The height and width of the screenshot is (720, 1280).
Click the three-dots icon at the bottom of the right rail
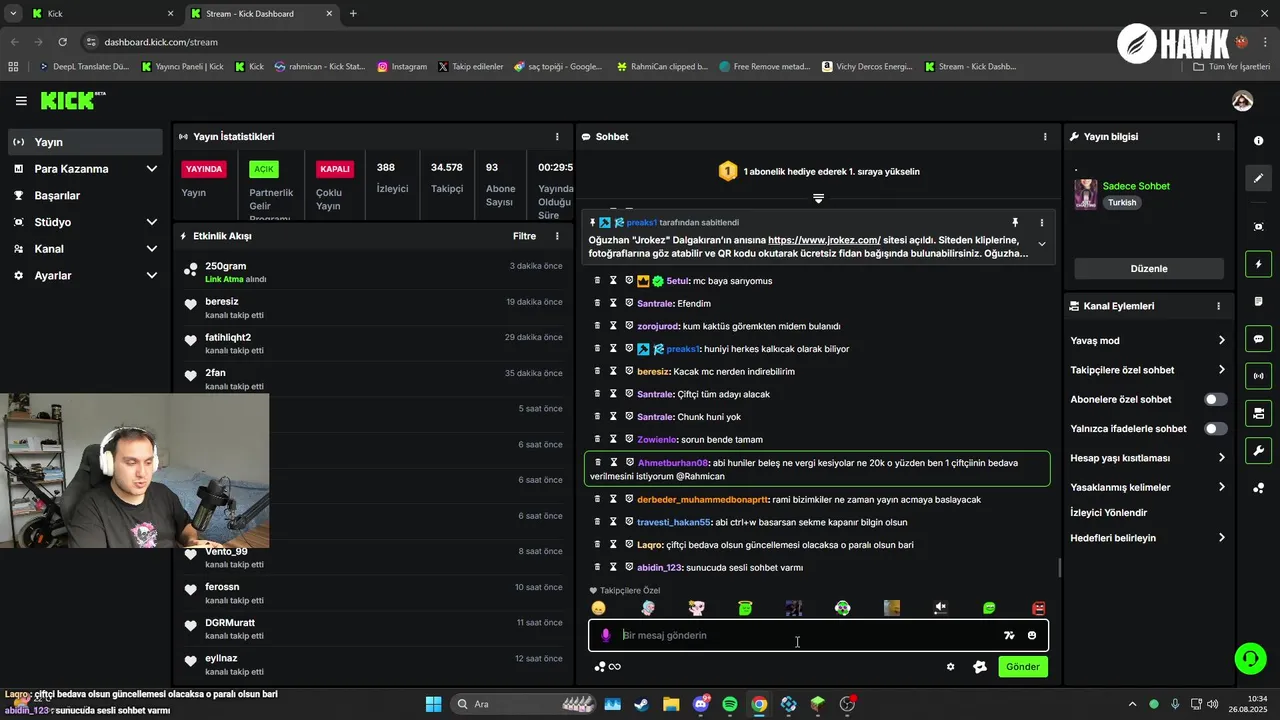pos(1258,488)
